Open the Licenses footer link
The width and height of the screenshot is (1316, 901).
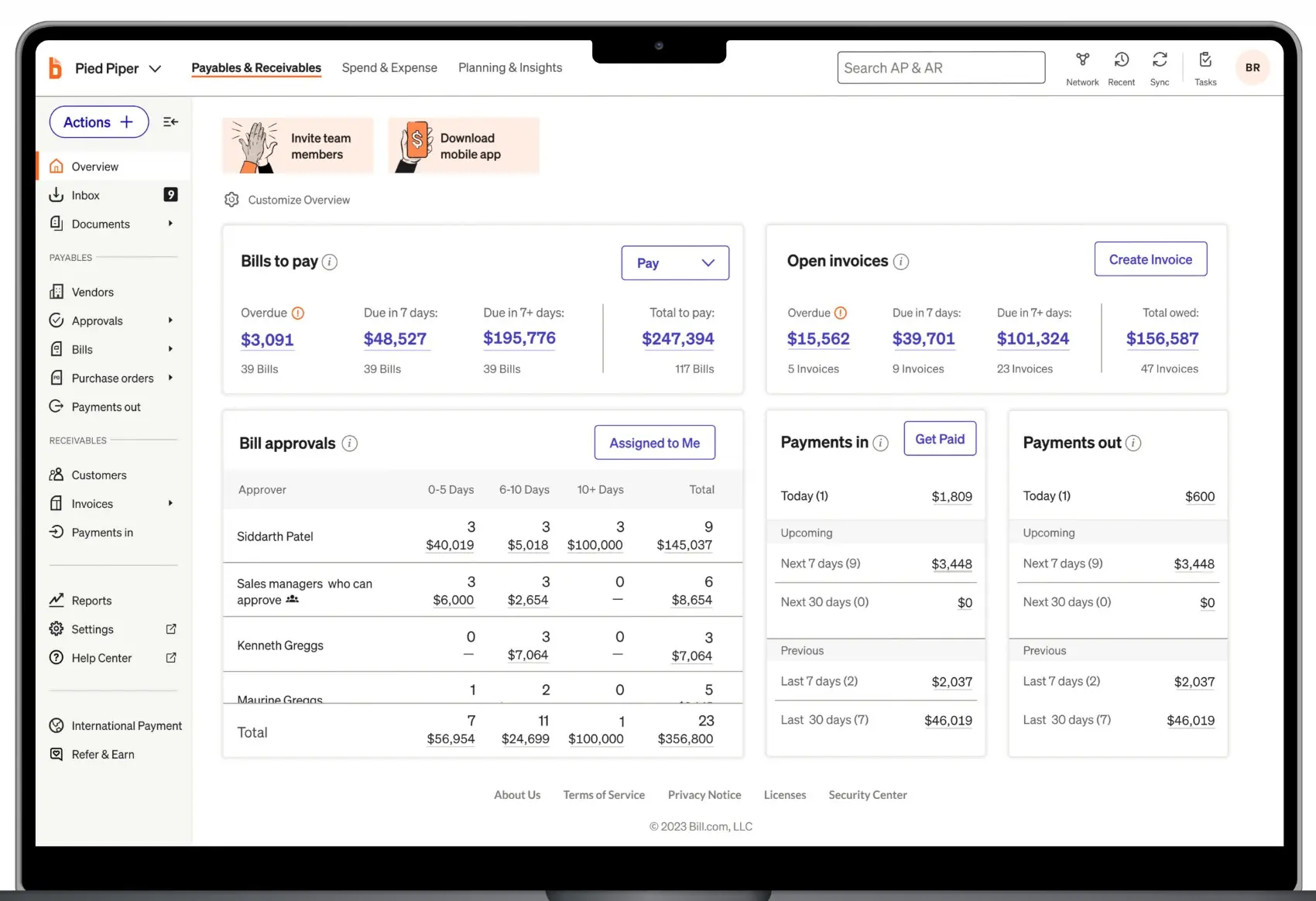(x=785, y=795)
